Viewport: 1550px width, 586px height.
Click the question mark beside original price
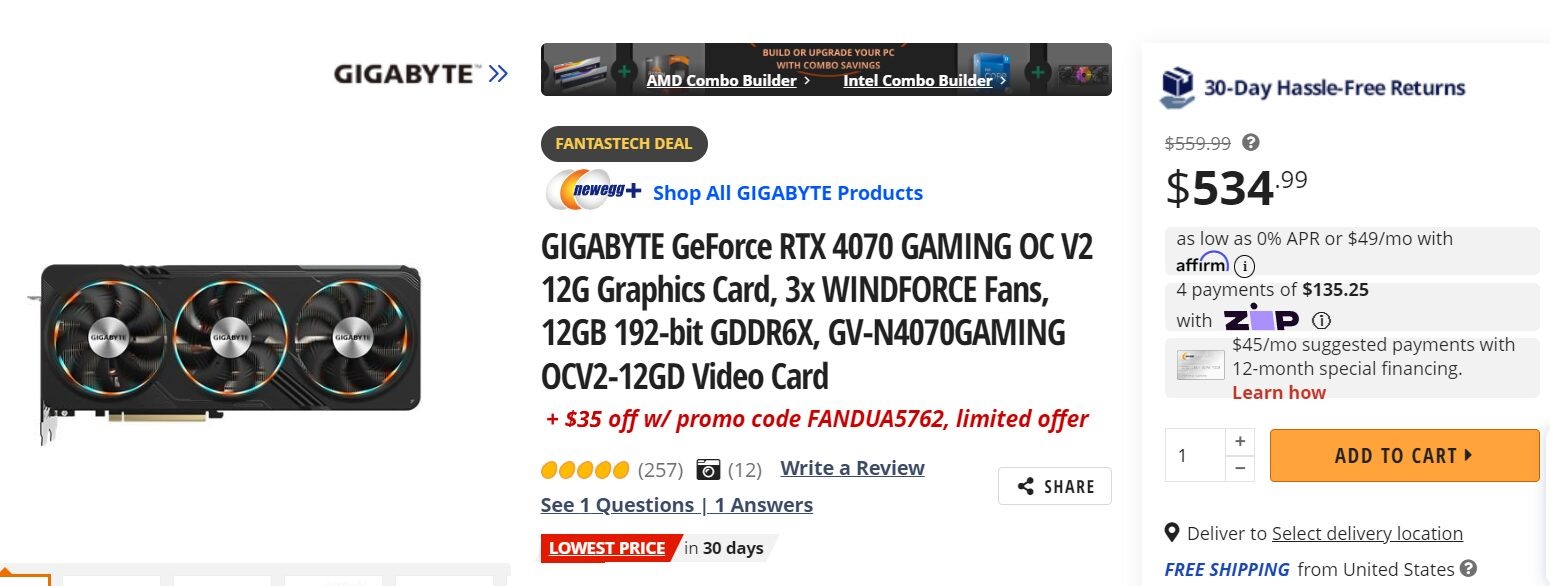(x=1250, y=143)
